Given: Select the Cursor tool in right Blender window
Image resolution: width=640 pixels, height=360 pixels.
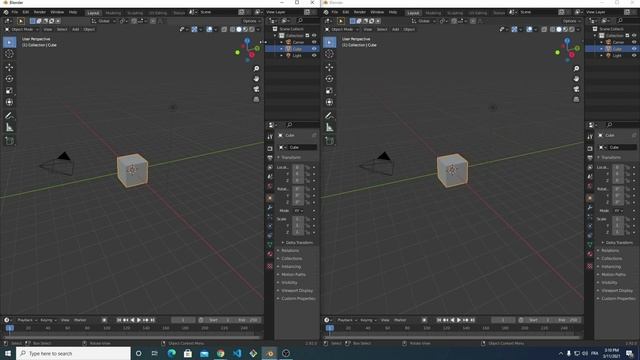Looking at the screenshot, I should [x=329, y=53].
